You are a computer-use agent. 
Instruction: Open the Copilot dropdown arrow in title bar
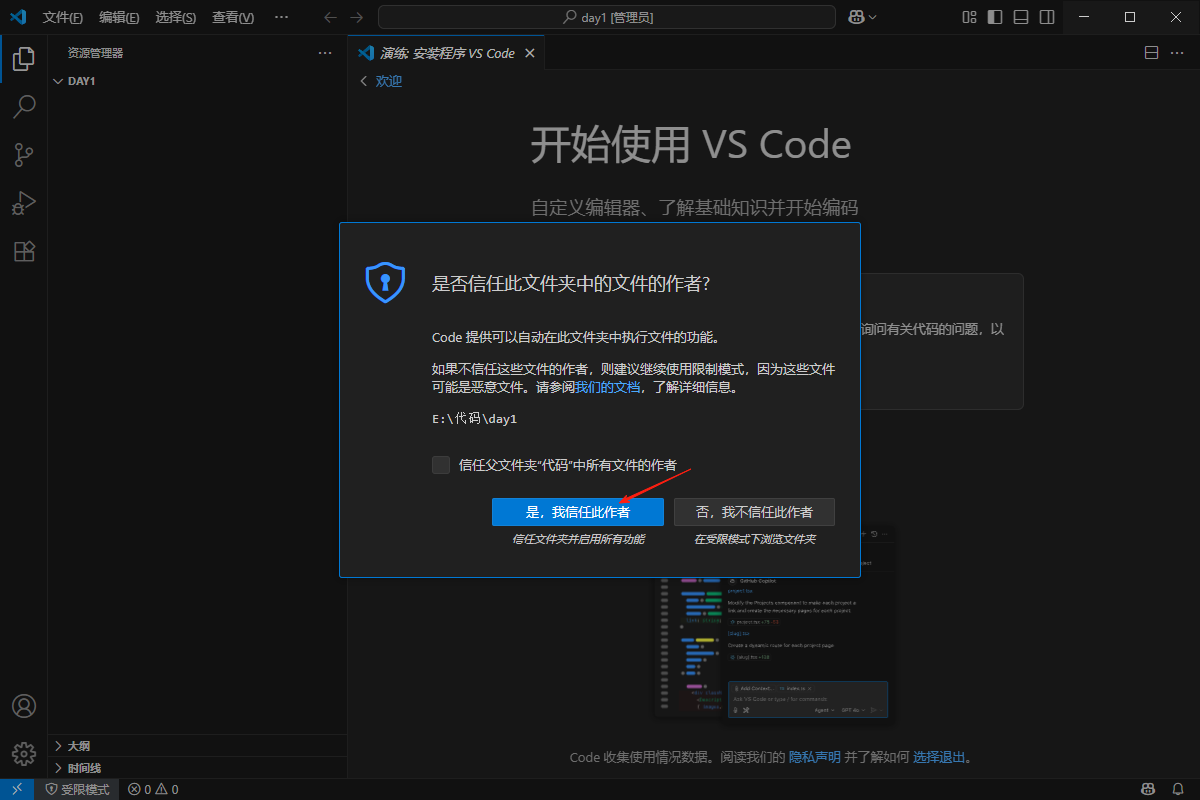click(x=873, y=17)
